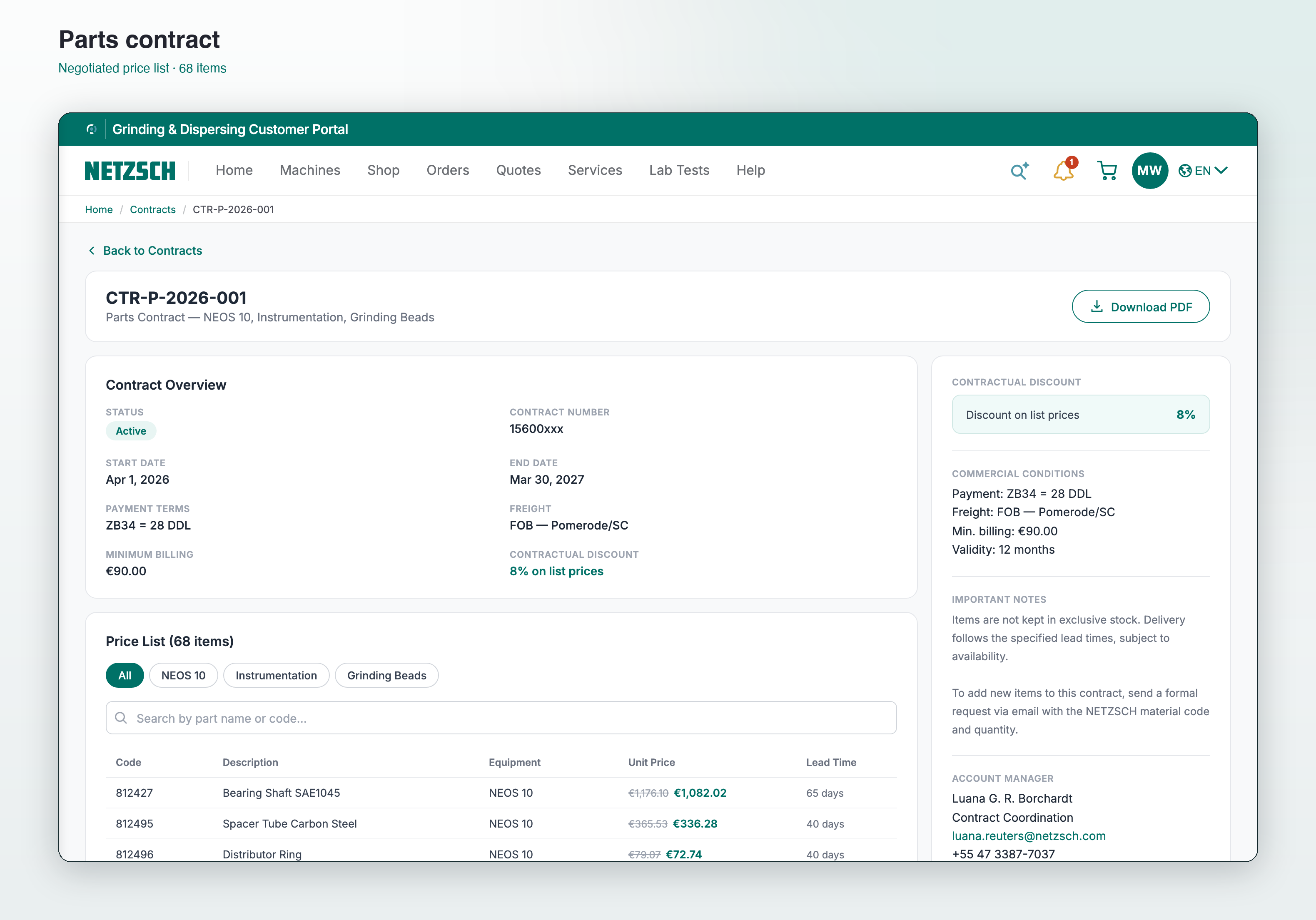The image size is (1316, 920).
Task: Click the CTR-P-2026-001 breadcrumb text
Action: (233, 210)
